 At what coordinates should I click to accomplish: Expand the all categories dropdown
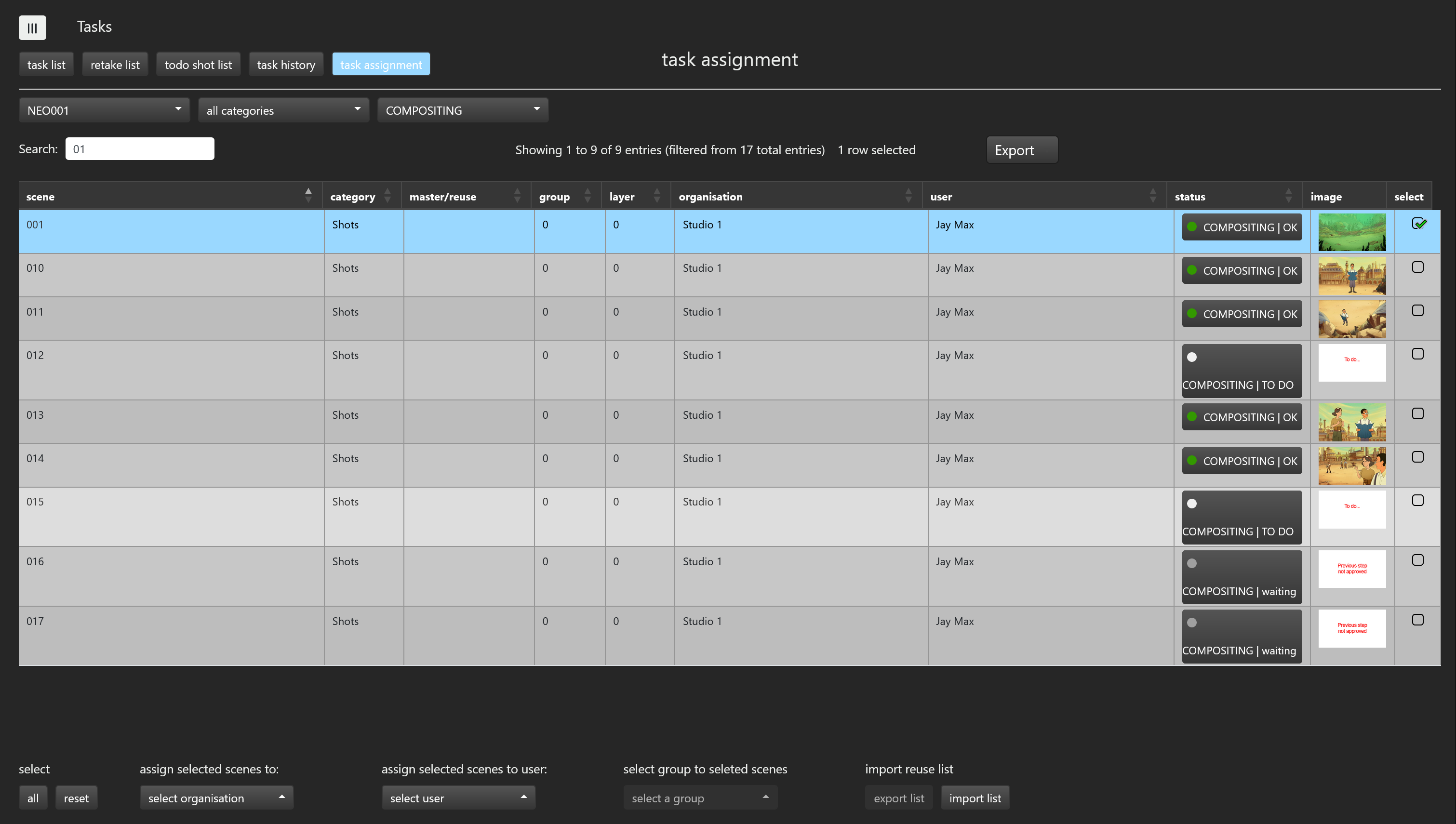(x=283, y=110)
